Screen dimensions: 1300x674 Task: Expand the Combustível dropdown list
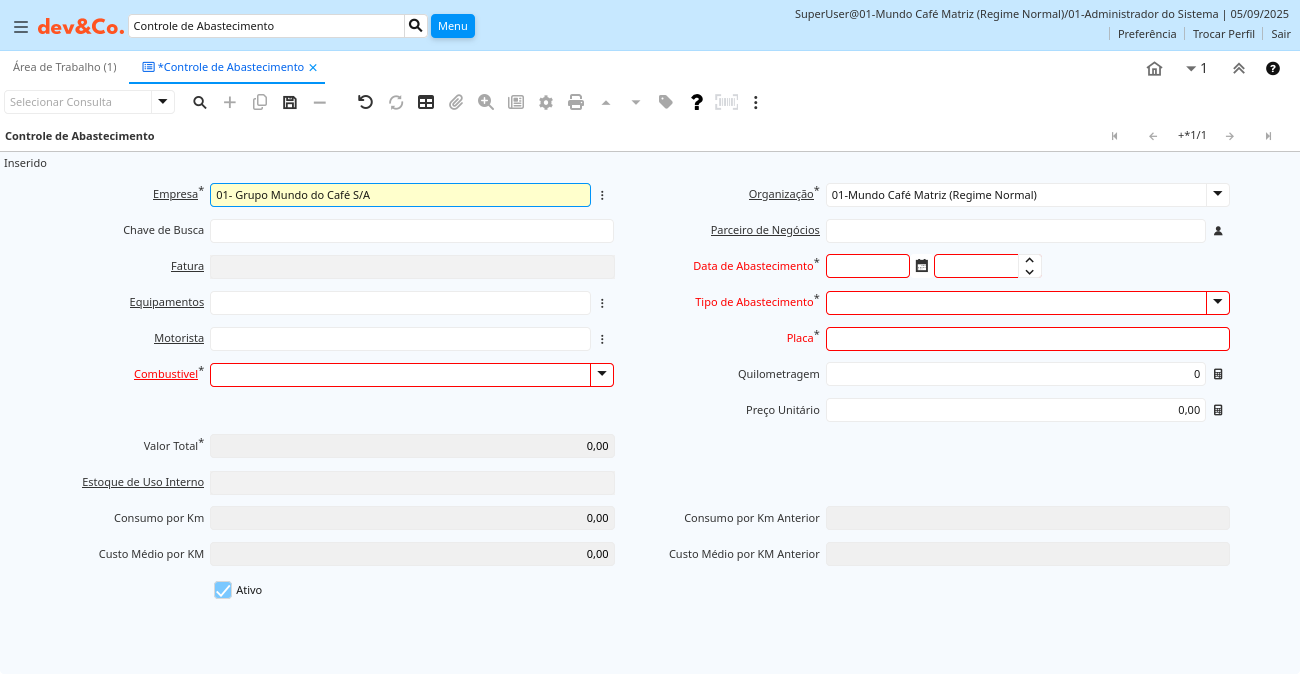pos(601,374)
